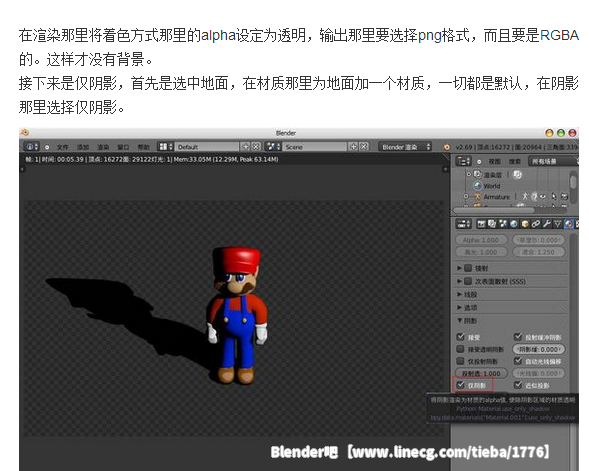Select the Material sphere tab icon
The width and height of the screenshot is (589, 471).
click(569, 224)
